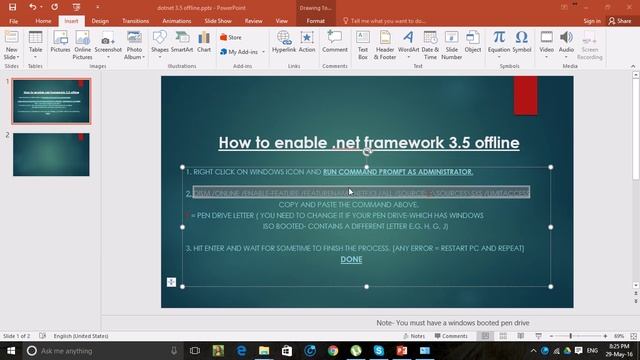The width and height of the screenshot is (640, 360).
Task: Insert a Text Box
Action: (x=363, y=45)
